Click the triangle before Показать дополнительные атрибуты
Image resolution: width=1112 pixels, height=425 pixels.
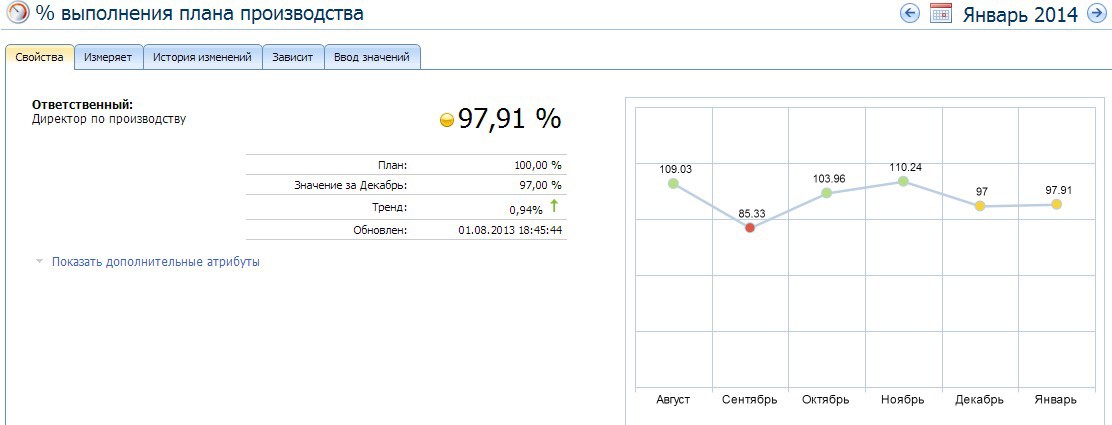pyautogui.click(x=40, y=262)
